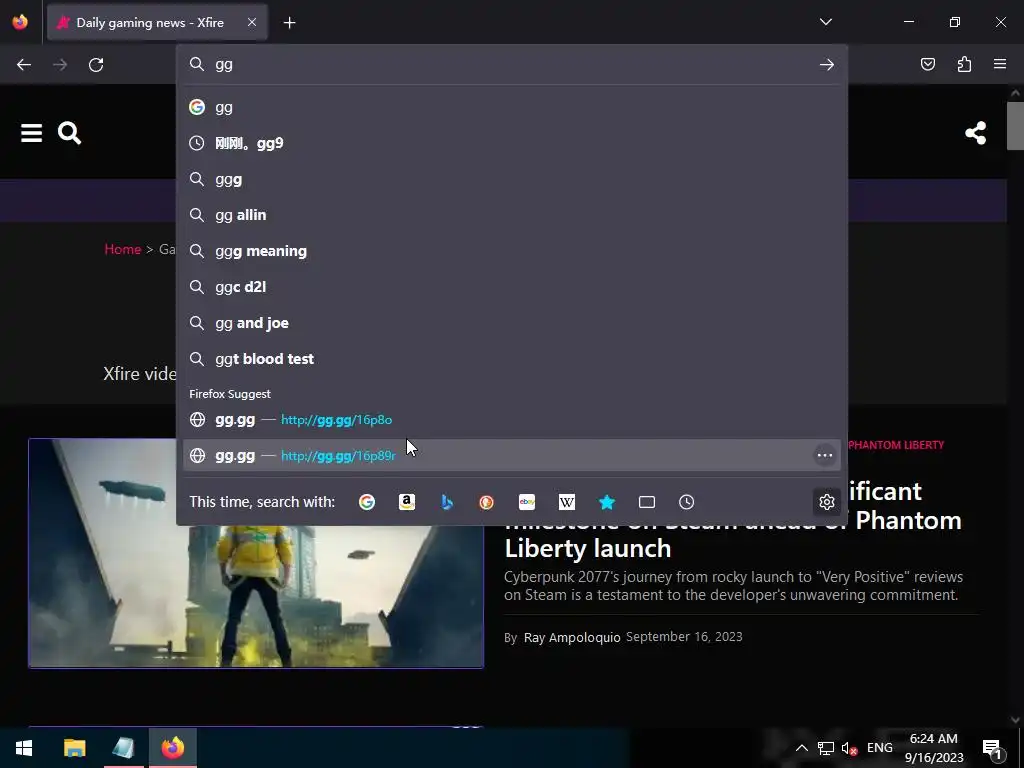Select the Google search suggestion gg
The image size is (1024, 768).
click(512, 107)
